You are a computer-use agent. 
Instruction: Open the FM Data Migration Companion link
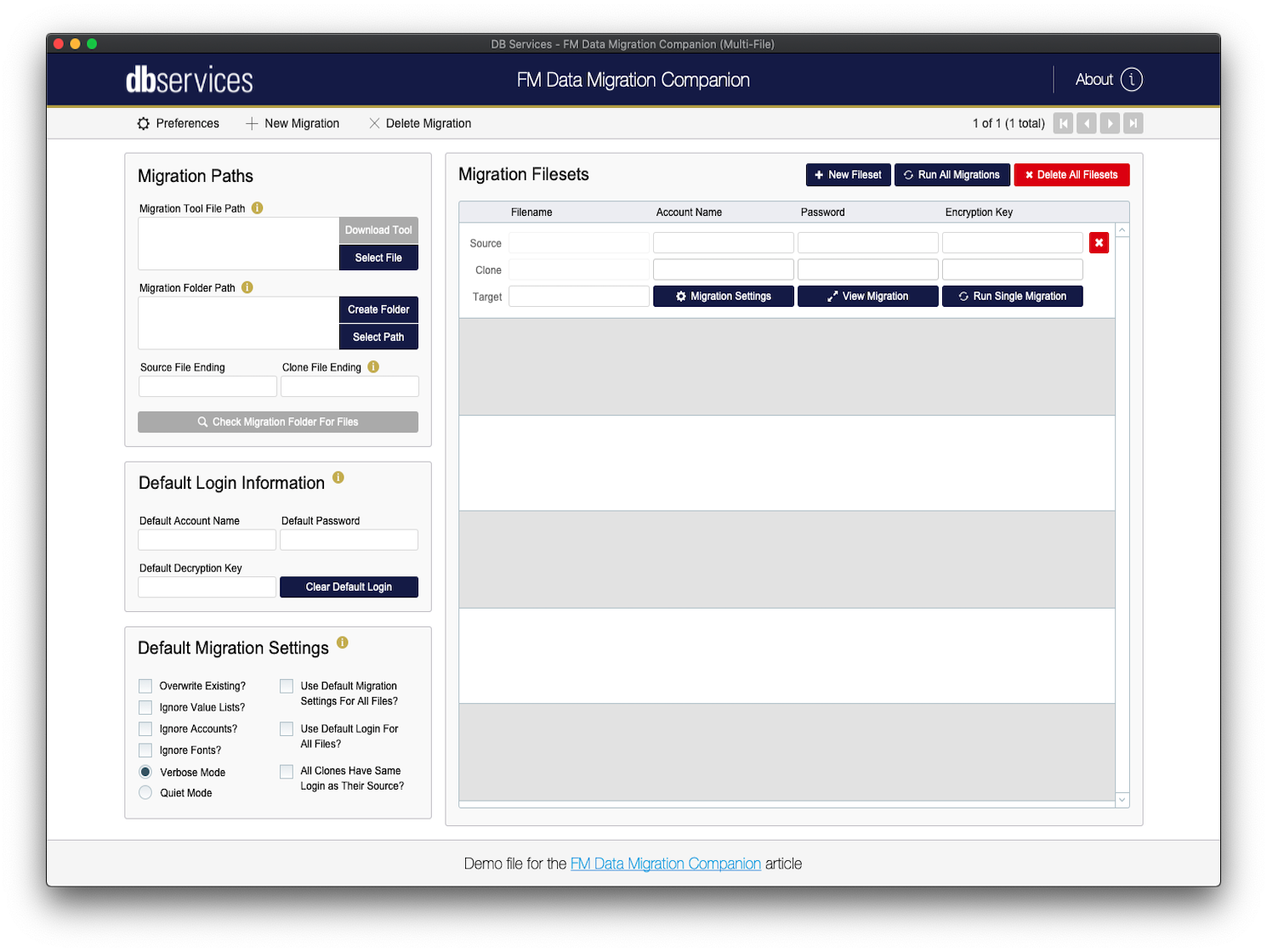pyautogui.click(x=666, y=864)
